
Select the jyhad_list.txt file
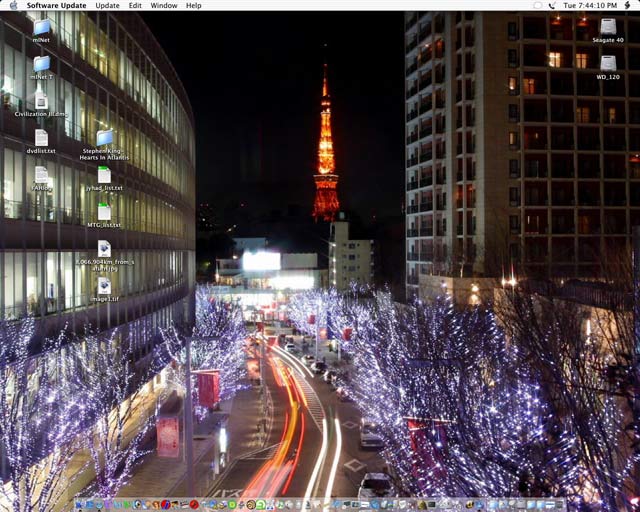pos(104,175)
